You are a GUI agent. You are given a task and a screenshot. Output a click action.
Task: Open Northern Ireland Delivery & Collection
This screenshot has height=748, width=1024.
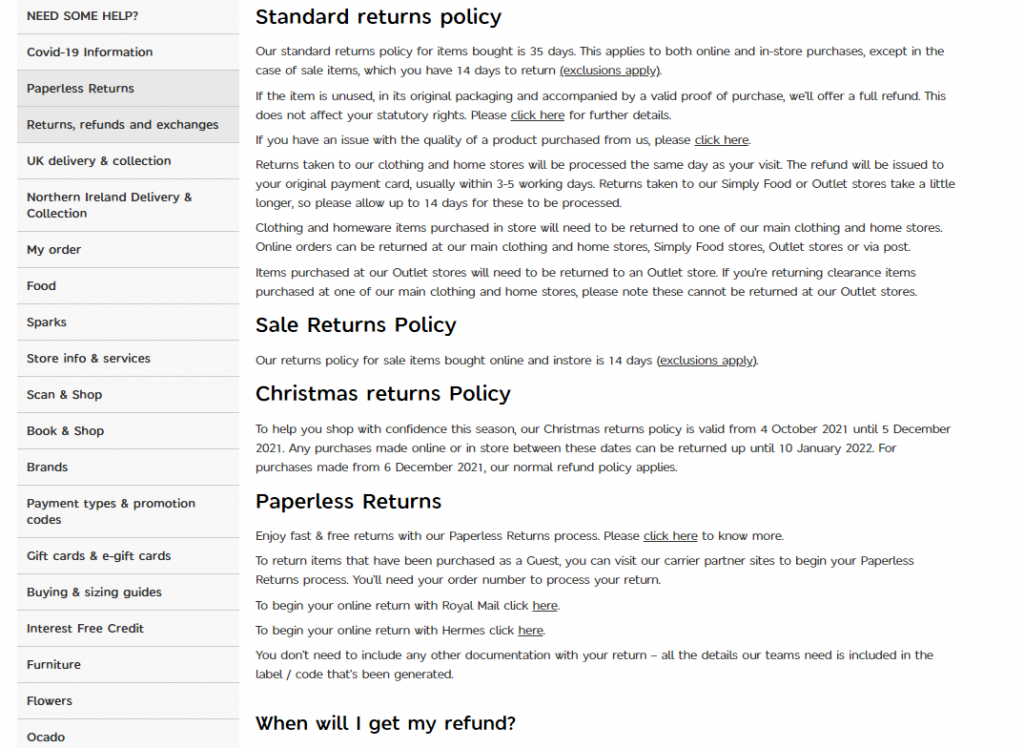click(109, 205)
